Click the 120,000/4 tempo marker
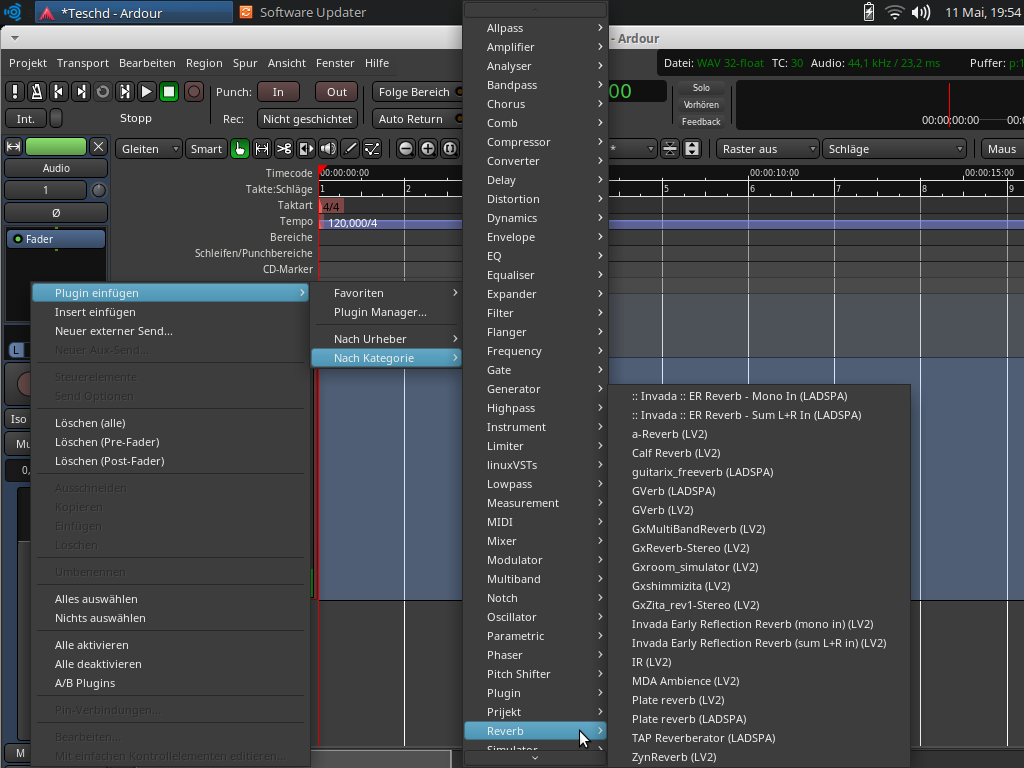Image resolution: width=1024 pixels, height=768 pixels. point(352,223)
